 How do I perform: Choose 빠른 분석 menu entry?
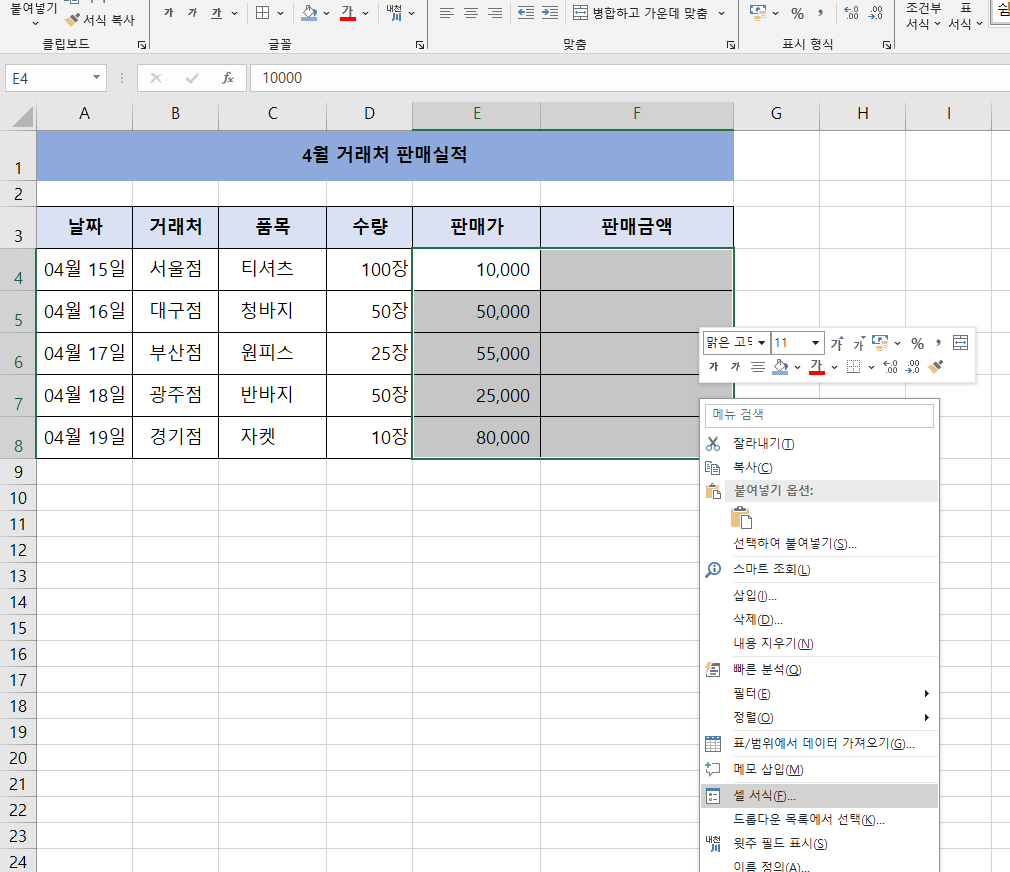819,670
